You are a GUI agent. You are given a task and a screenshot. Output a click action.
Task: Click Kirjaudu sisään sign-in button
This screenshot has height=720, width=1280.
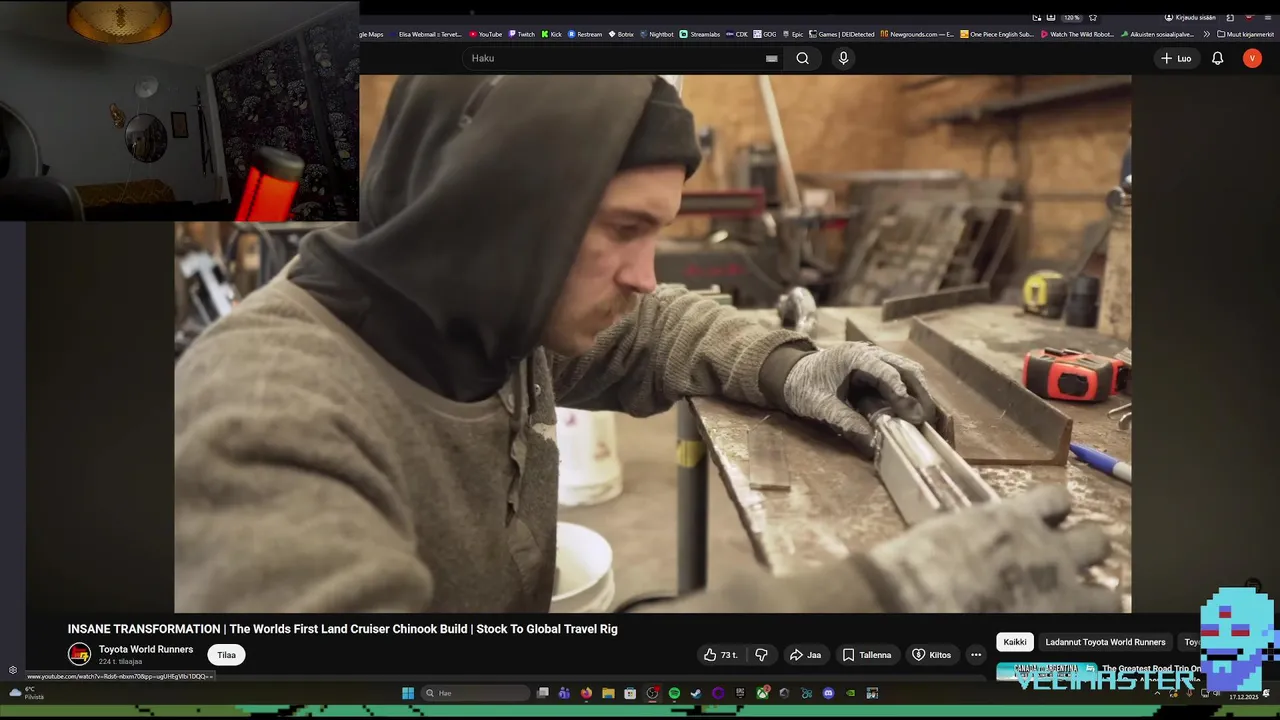pos(1190,18)
